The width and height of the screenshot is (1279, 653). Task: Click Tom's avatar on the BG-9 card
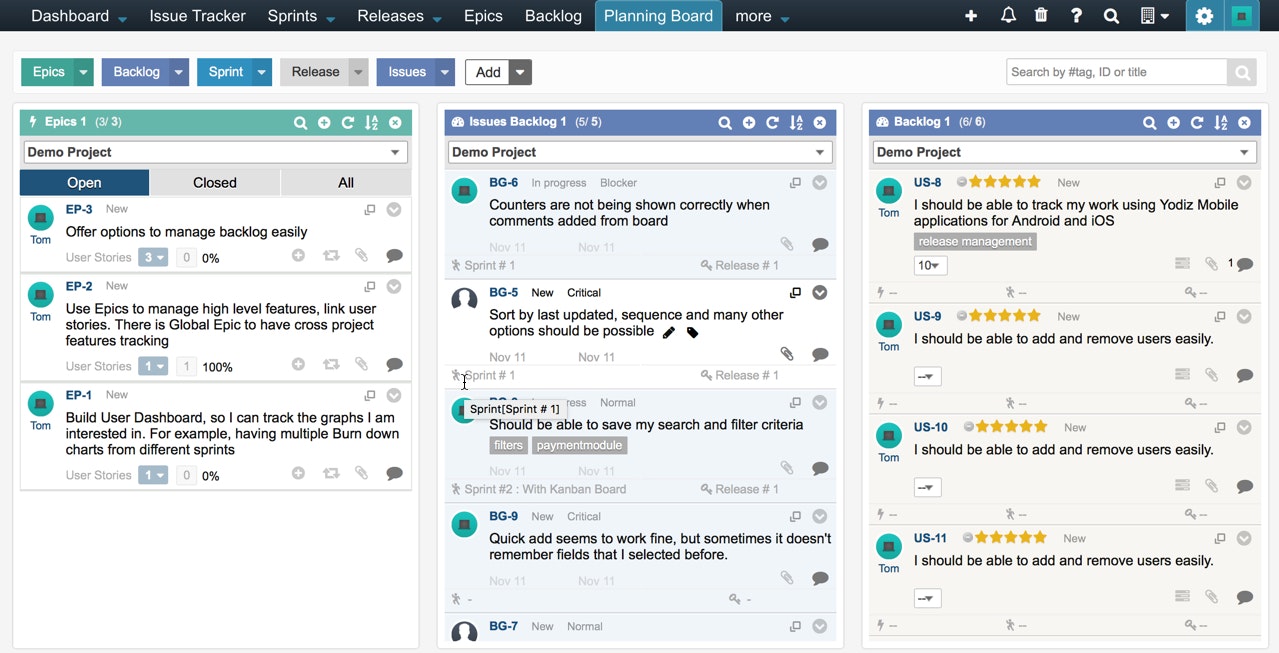point(464,525)
